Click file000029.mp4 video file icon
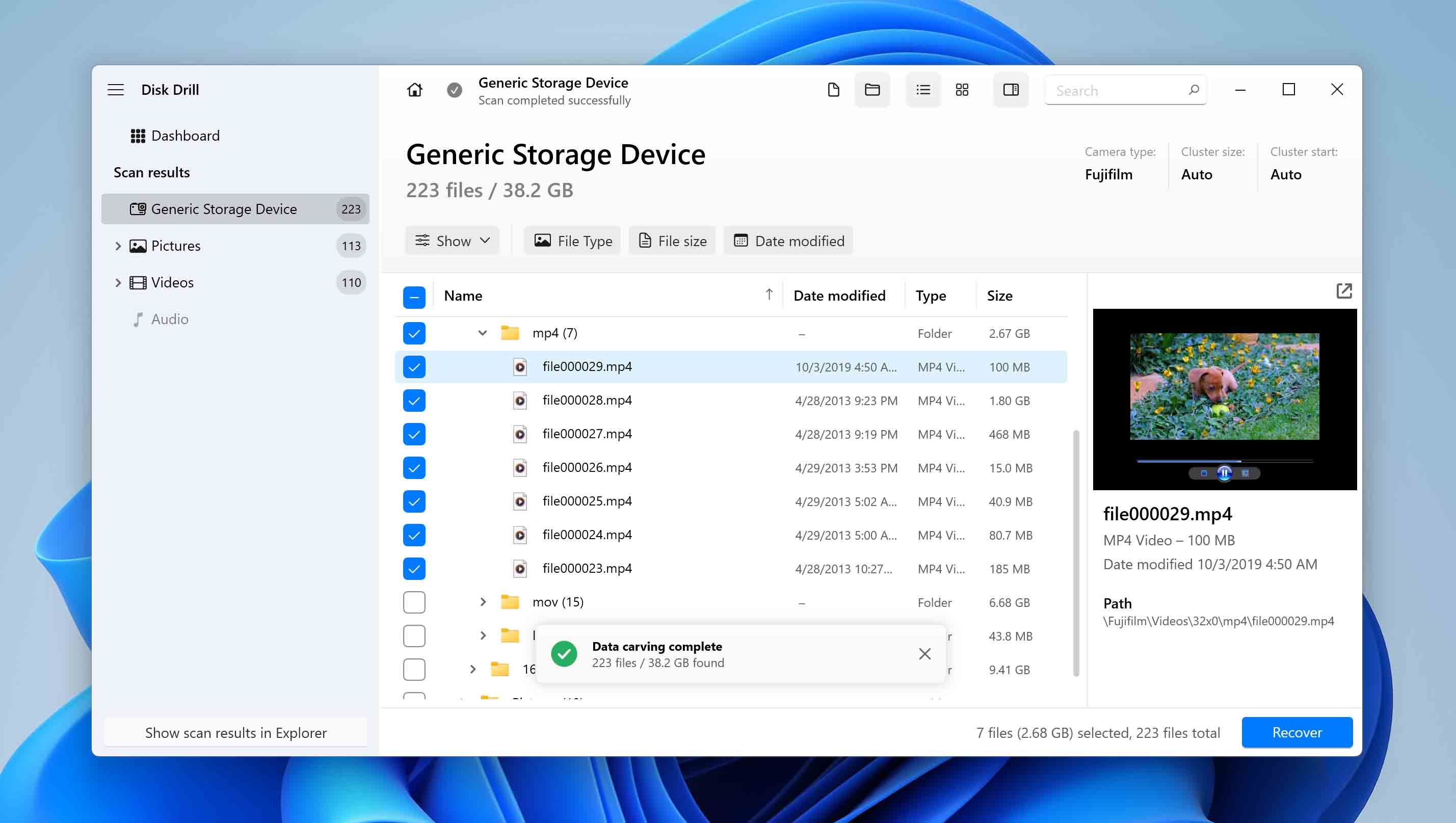This screenshot has width=1456, height=823. point(519,367)
